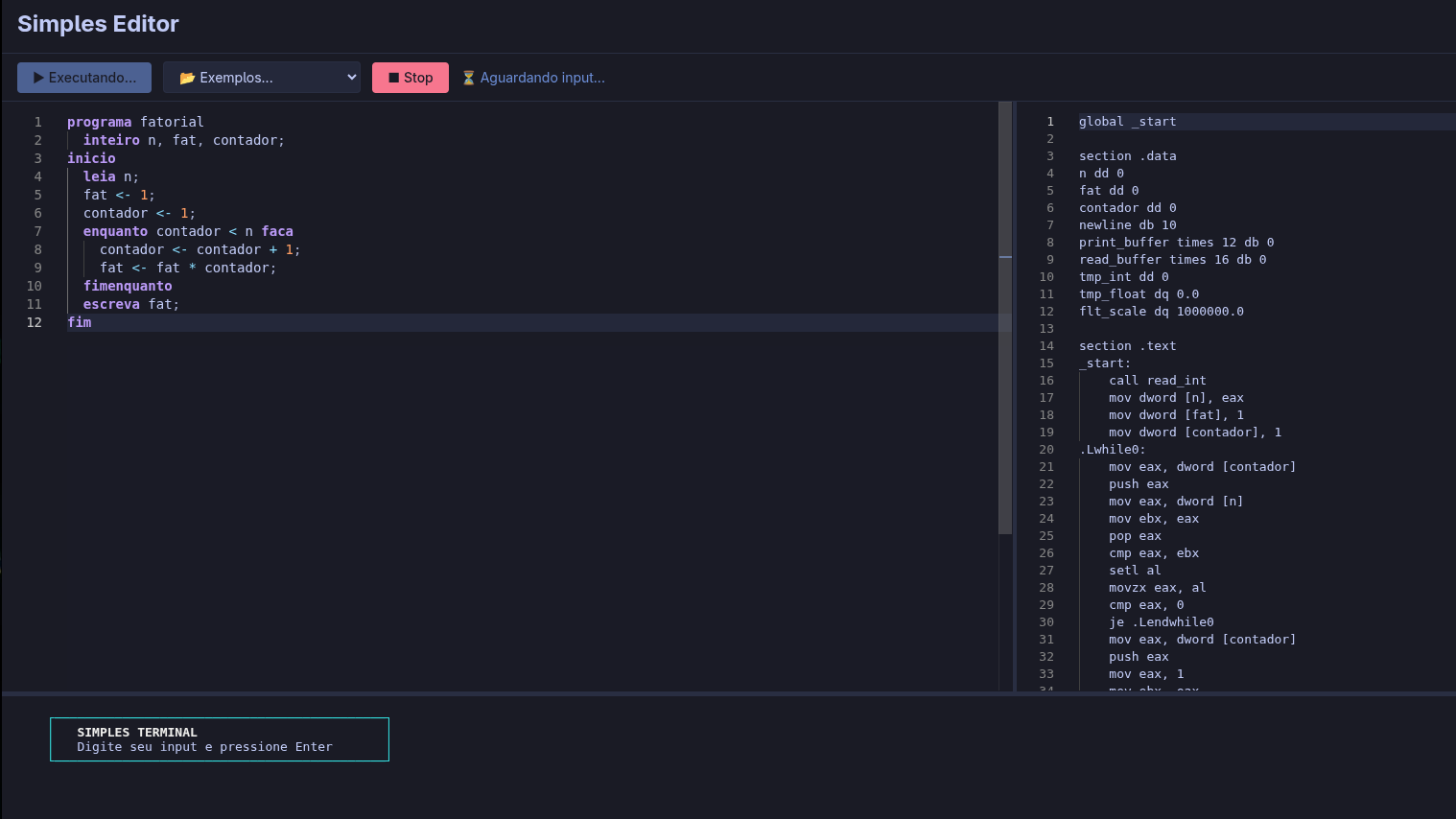Click 'fat <- fat * contador;' line
Image resolution: width=1456 pixels, height=819 pixels.
tap(188, 268)
